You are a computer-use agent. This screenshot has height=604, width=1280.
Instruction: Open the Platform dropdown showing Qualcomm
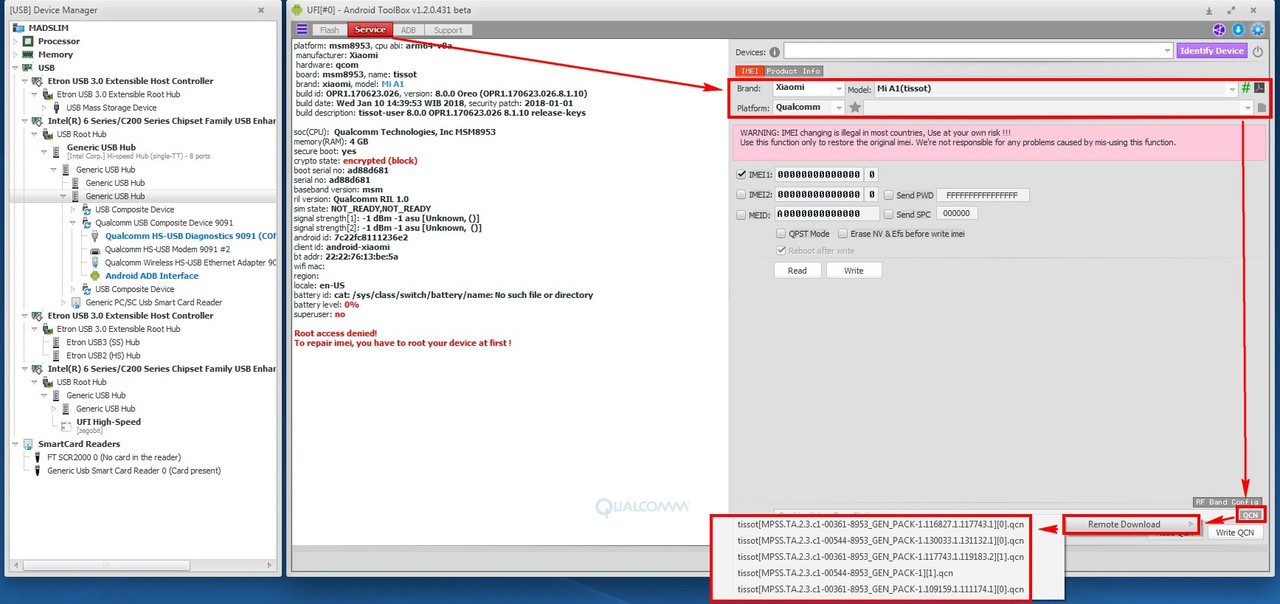(808, 107)
